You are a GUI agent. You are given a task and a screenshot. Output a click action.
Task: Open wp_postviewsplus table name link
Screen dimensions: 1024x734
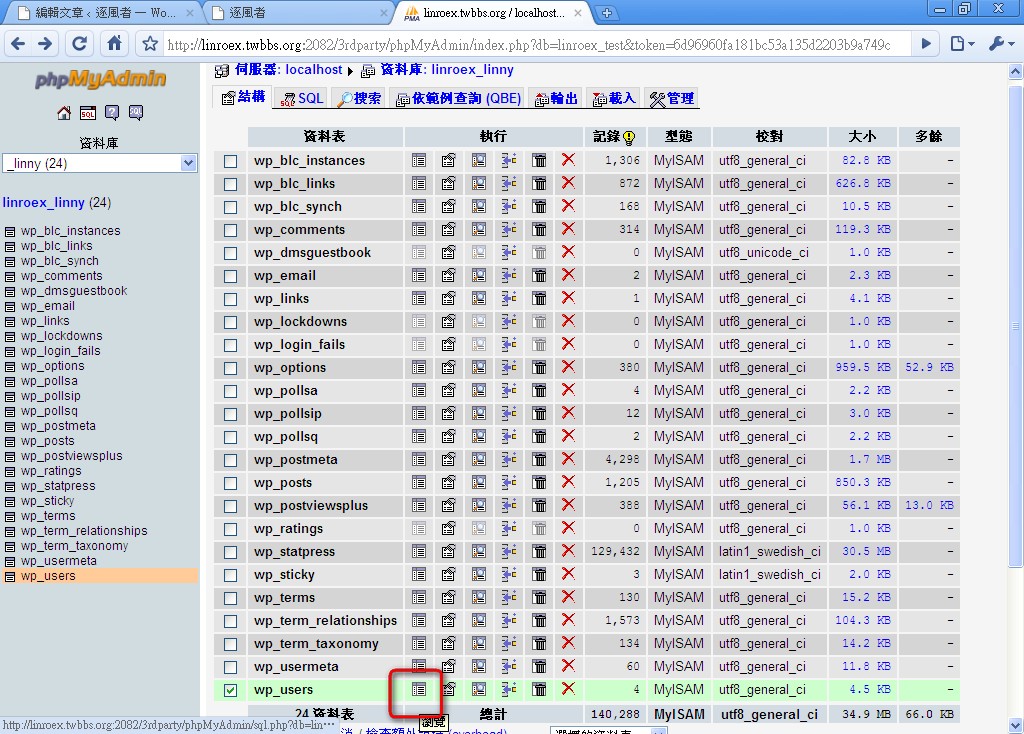coord(311,505)
